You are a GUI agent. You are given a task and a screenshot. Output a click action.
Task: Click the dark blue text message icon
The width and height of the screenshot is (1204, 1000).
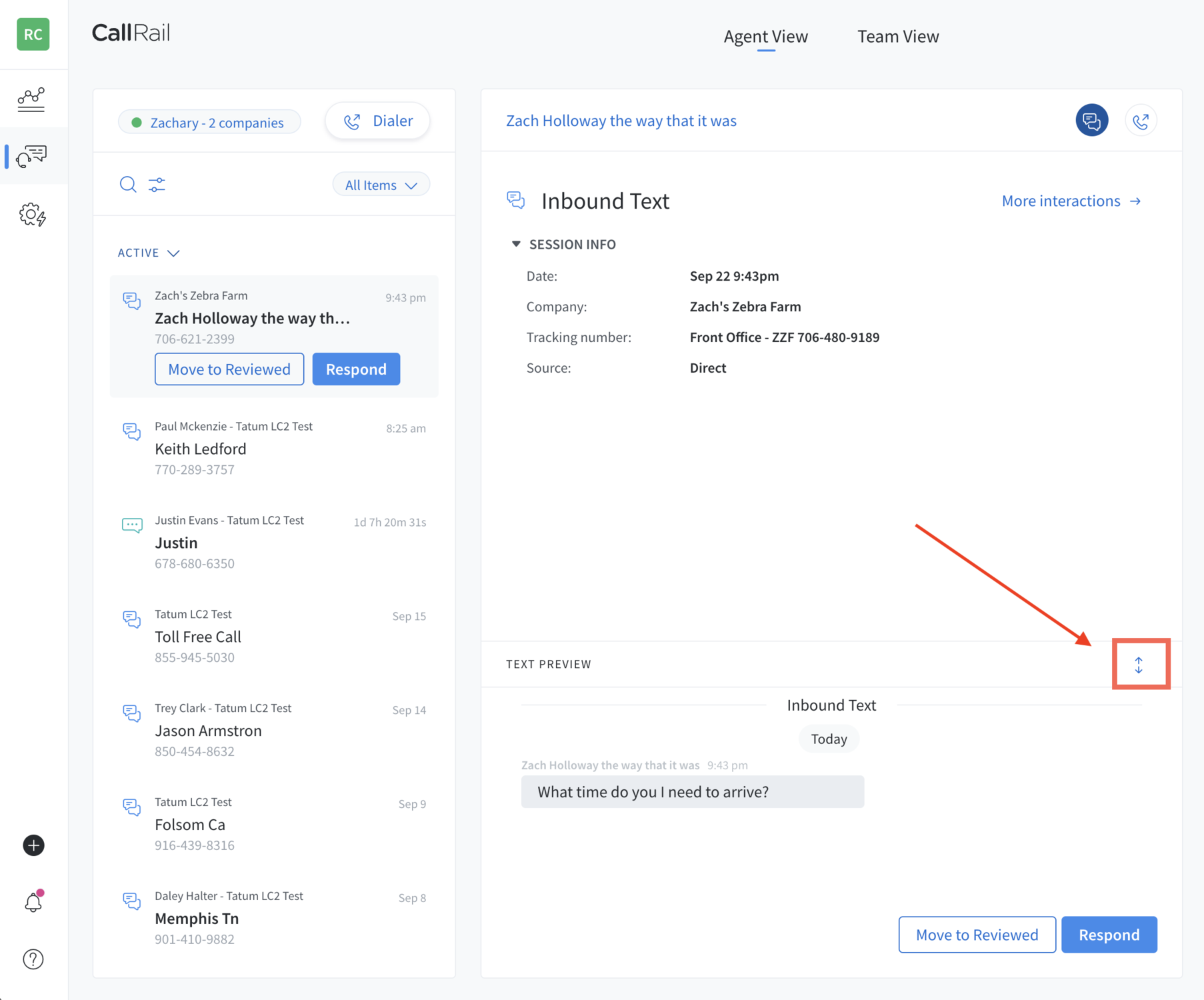point(1092,121)
